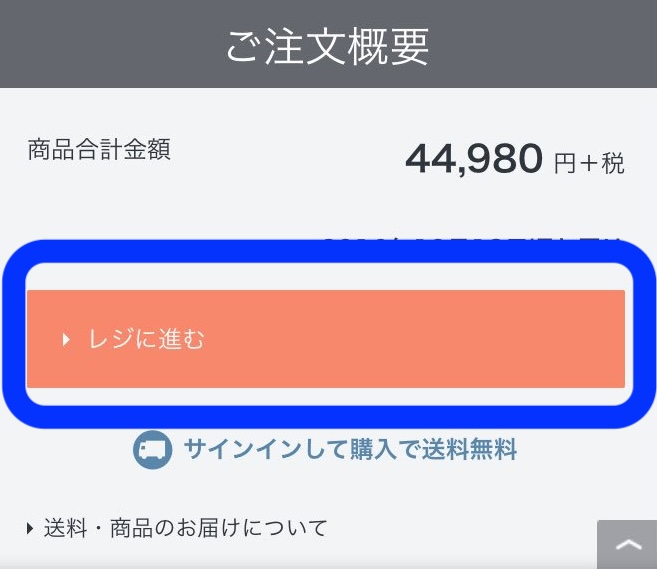Expand 送料・商品のお届けについて section
Screen dimensions: 657x569
click(185, 528)
